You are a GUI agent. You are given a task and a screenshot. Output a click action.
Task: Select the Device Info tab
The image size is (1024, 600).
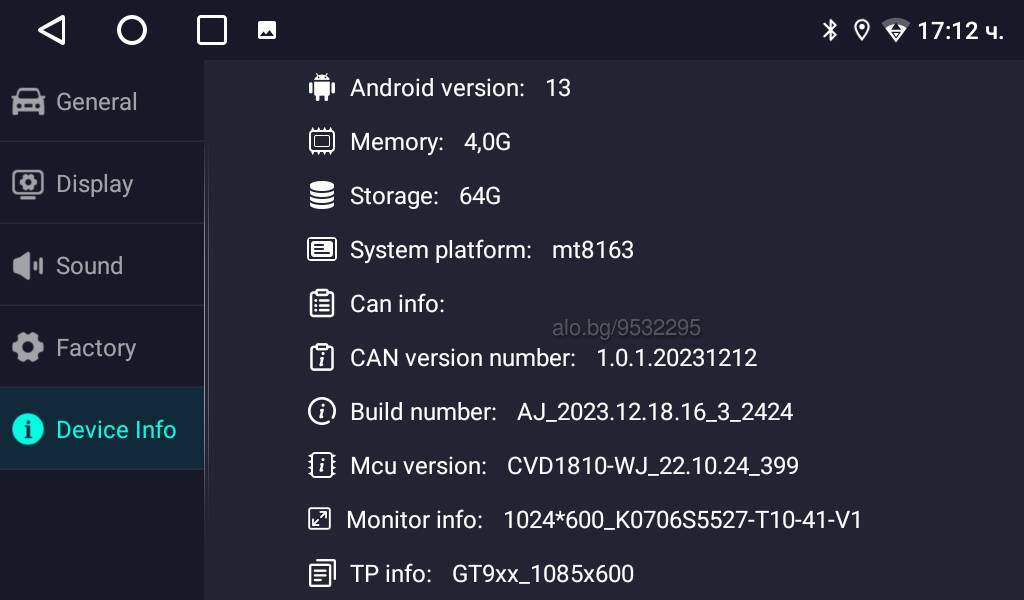click(x=102, y=428)
